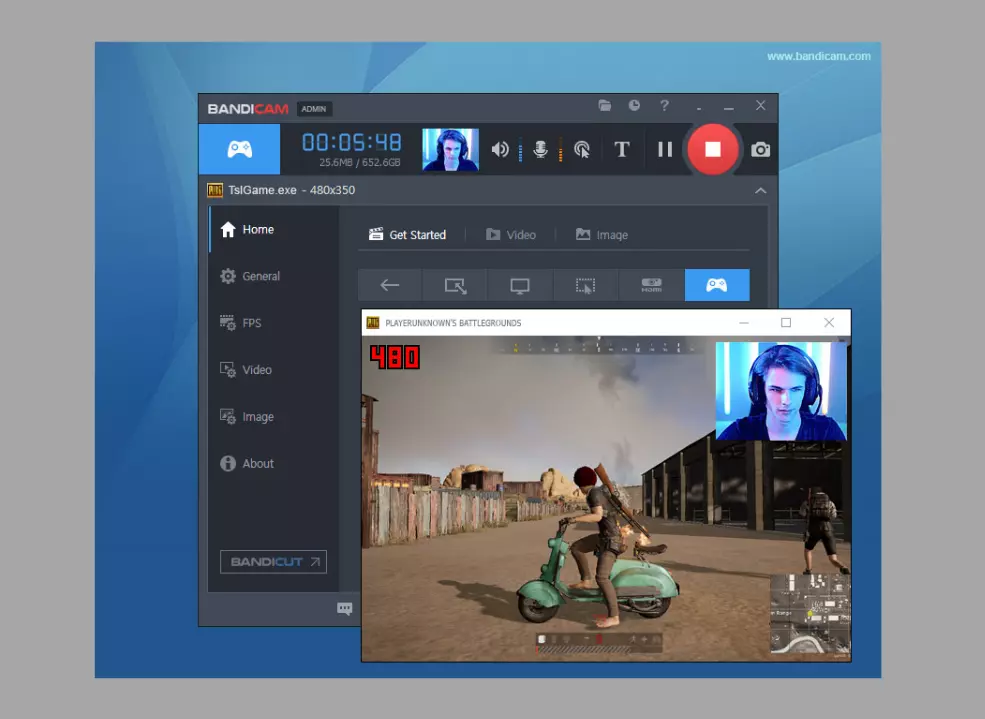Click the text overlay T icon
This screenshot has width=985, height=719.
pos(621,149)
